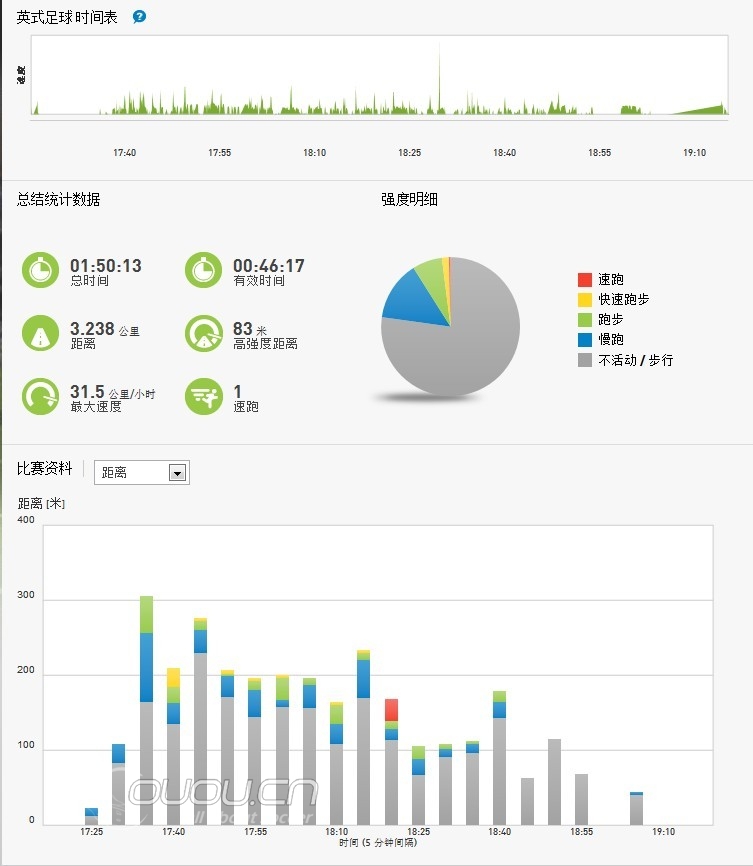Click the high intensity distance icon
The width and height of the screenshot is (753, 866).
point(203,335)
